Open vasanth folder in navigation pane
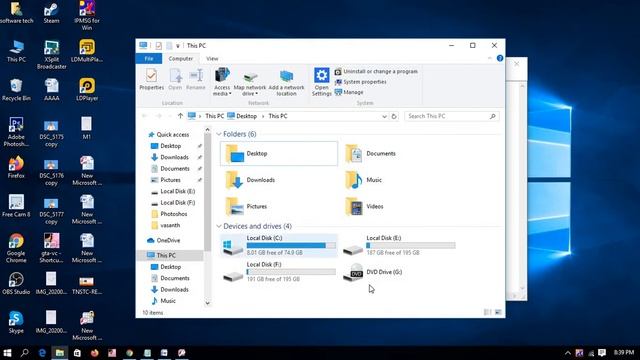Screen dimensions: 640x360 click(170, 225)
